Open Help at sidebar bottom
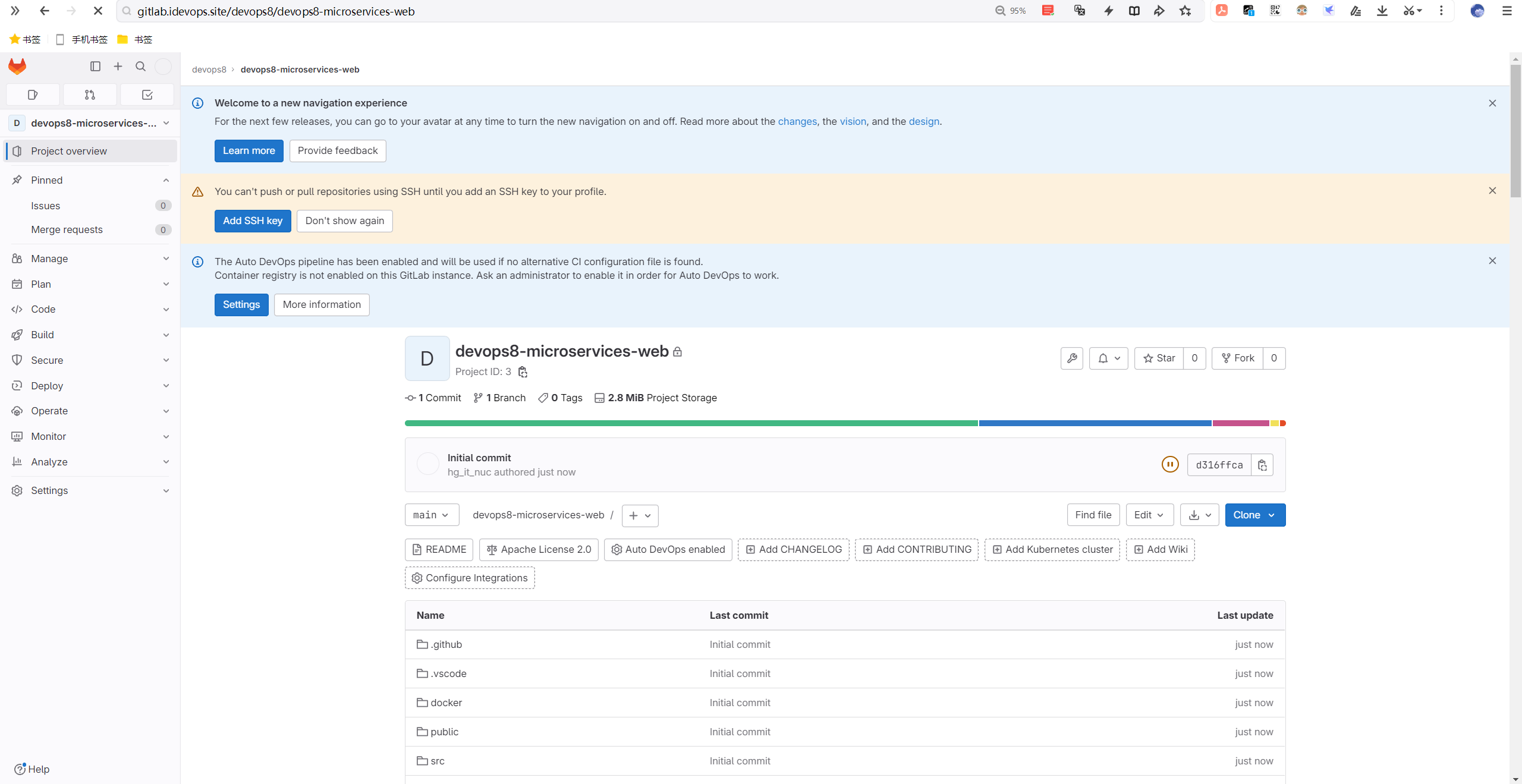 (x=32, y=769)
